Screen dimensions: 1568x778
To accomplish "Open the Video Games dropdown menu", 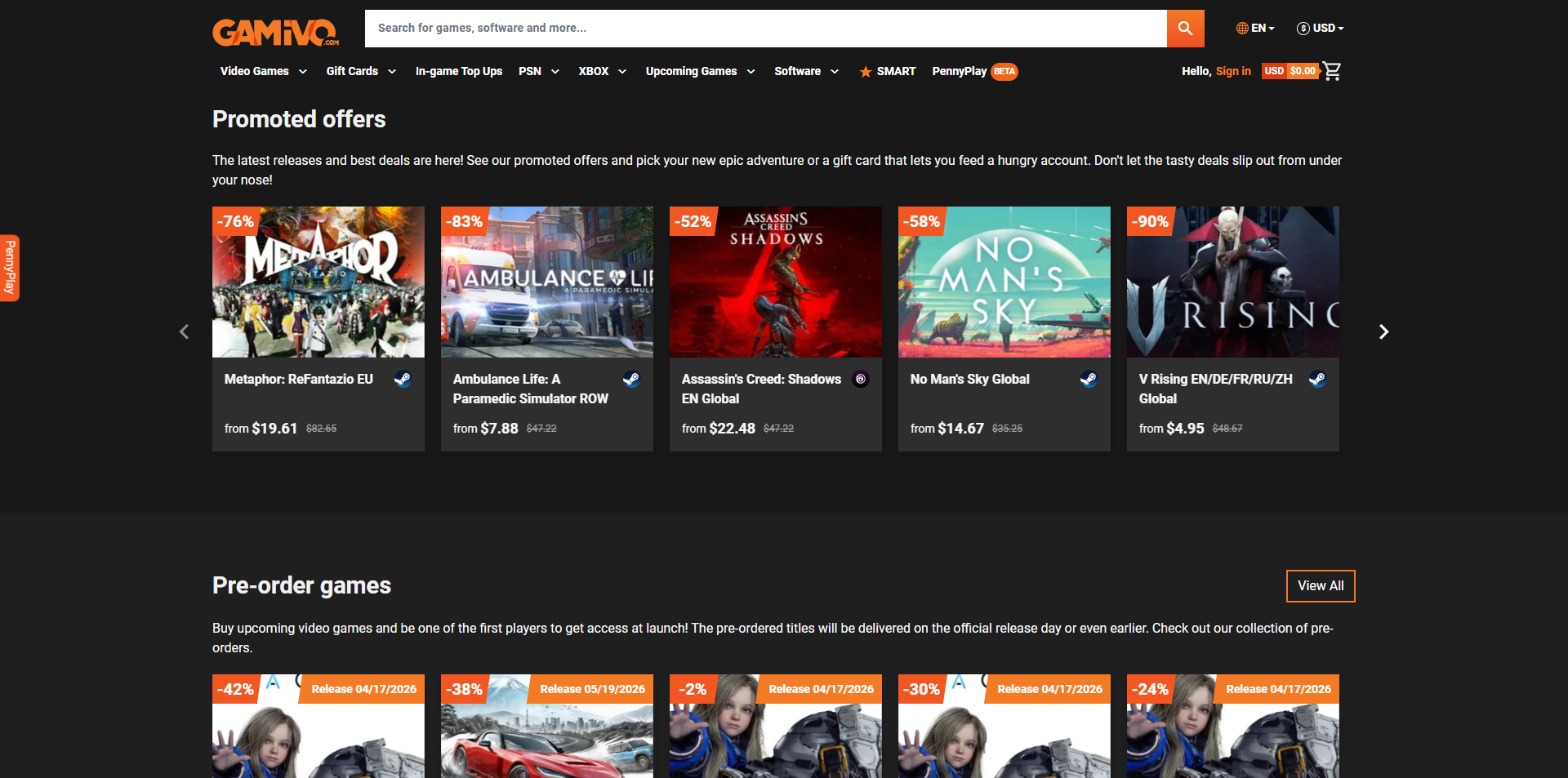I will pos(264,72).
